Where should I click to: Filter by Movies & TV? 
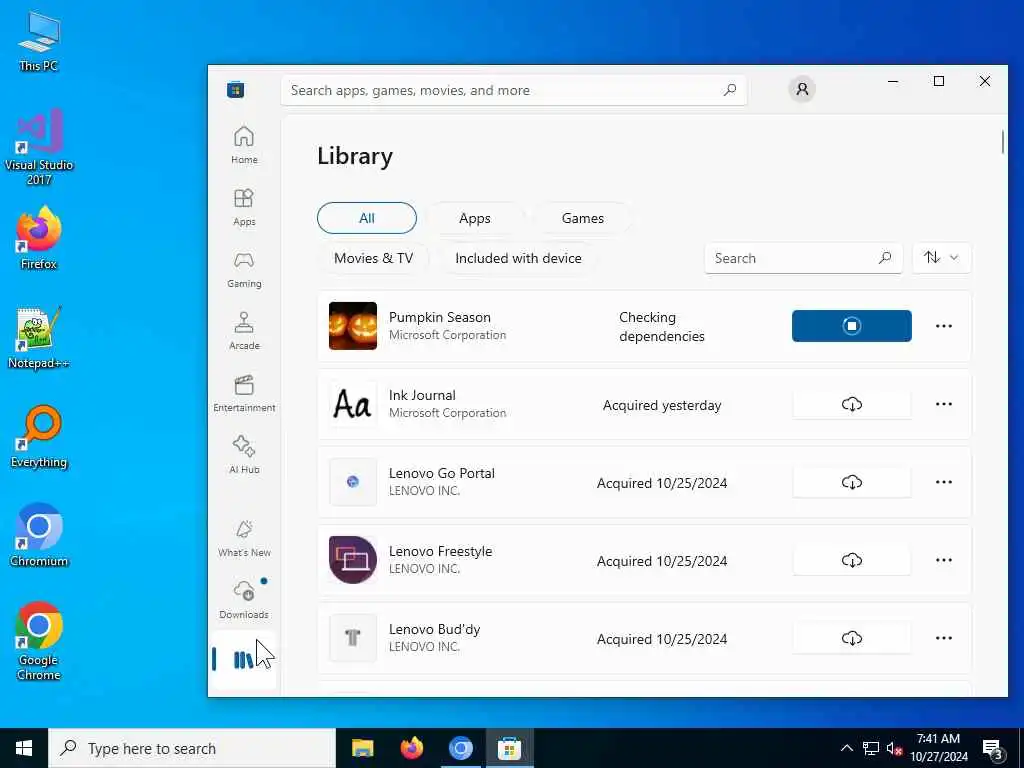click(373, 258)
